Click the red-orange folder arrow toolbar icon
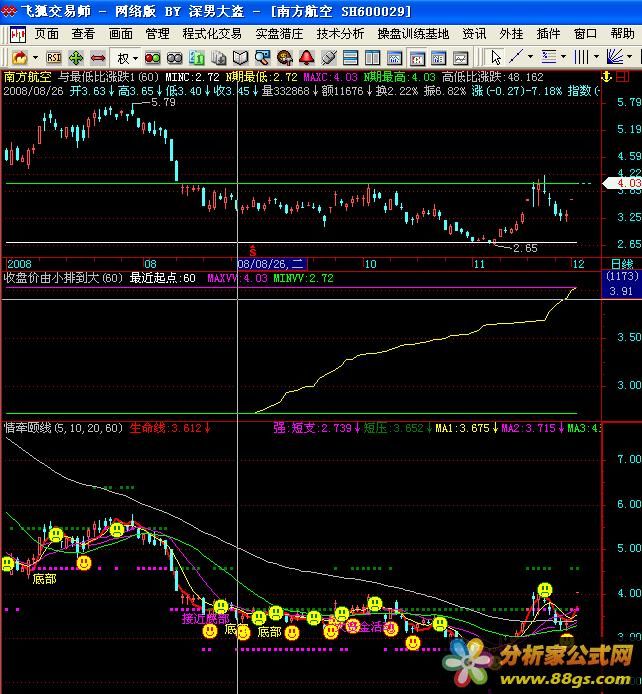 pyautogui.click(x=19, y=58)
